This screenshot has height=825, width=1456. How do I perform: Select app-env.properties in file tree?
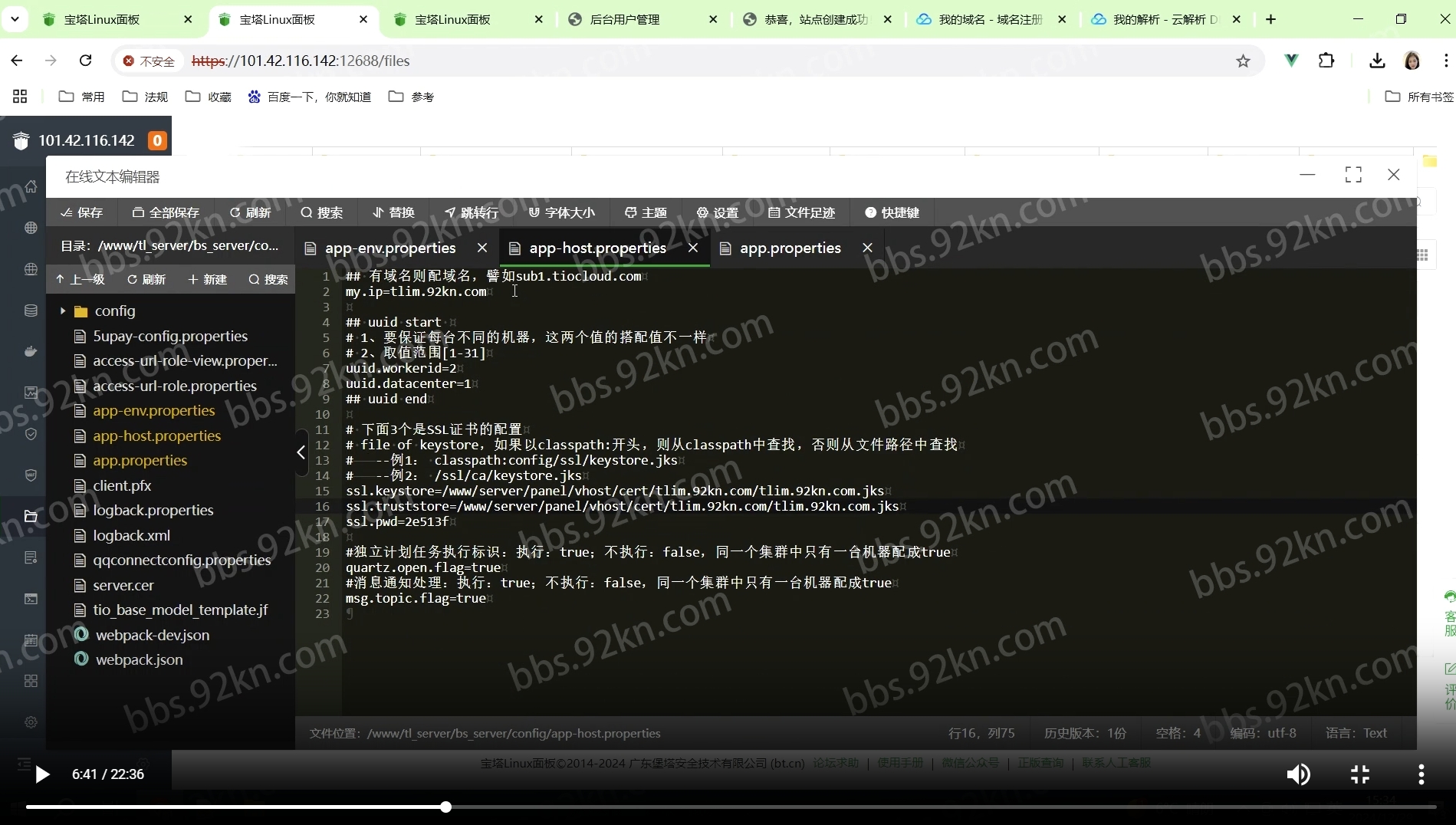coord(153,410)
